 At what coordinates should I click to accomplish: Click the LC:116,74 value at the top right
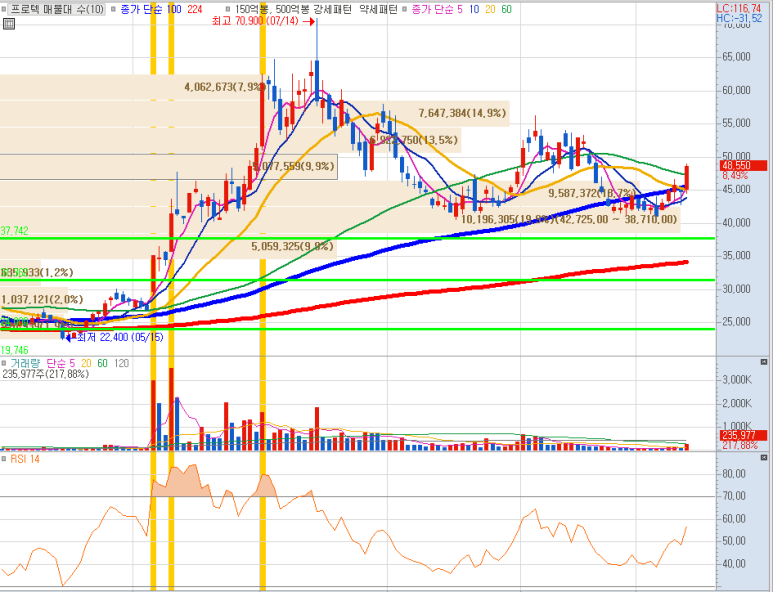pos(739,8)
